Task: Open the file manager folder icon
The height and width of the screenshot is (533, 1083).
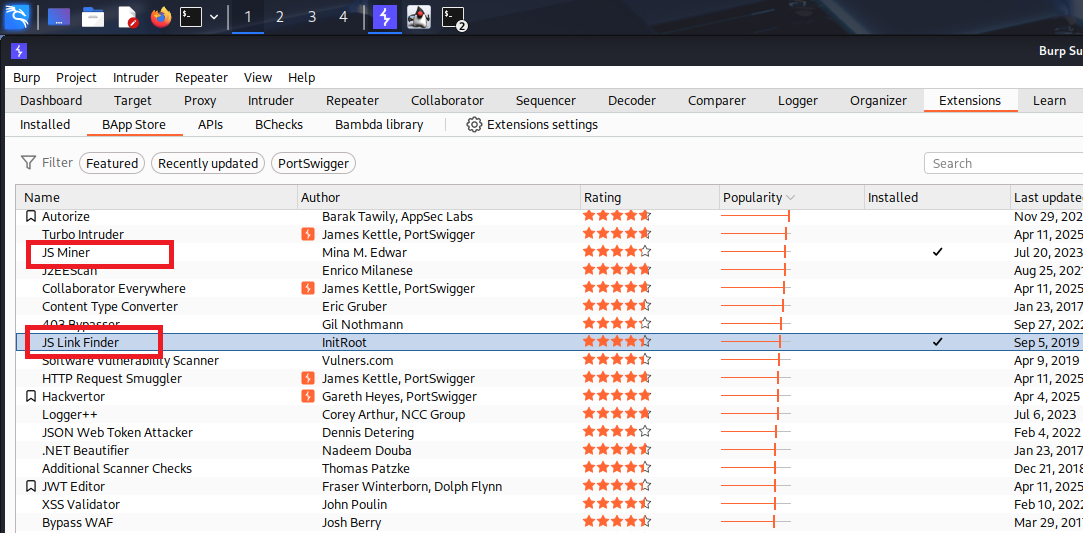Action: pos(93,17)
